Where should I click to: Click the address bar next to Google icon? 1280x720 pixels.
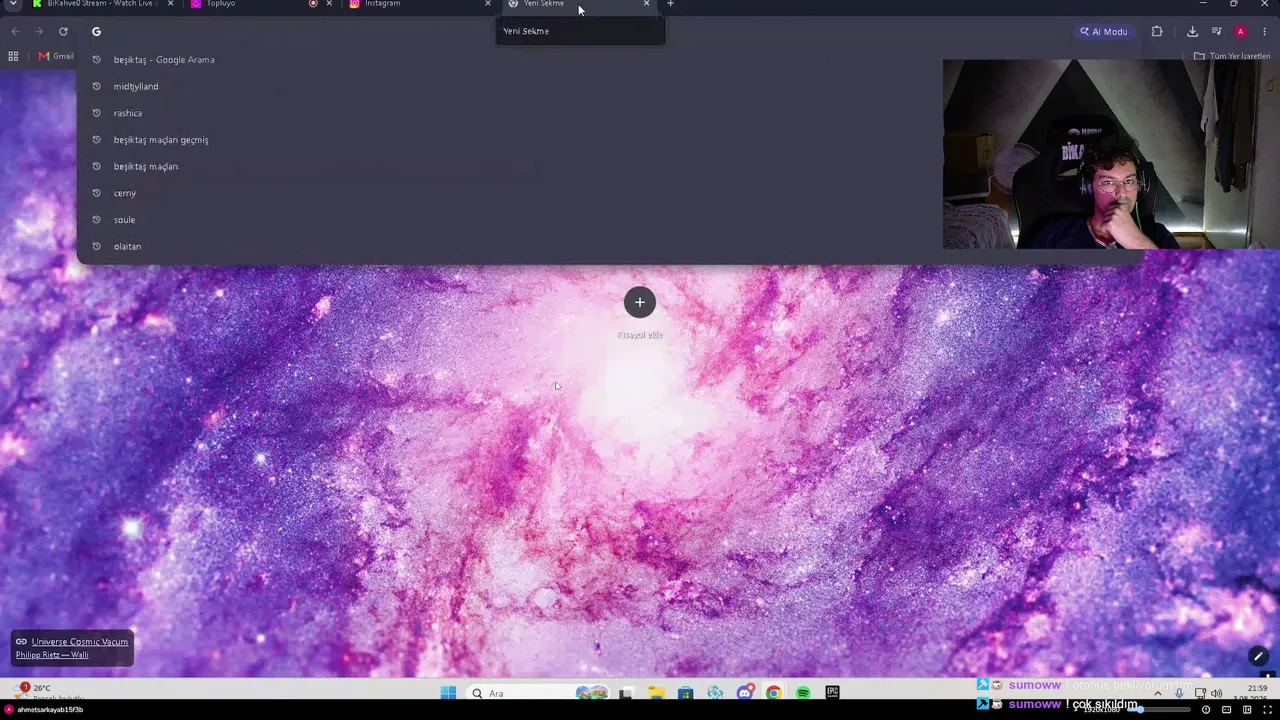pyautogui.click(x=580, y=32)
